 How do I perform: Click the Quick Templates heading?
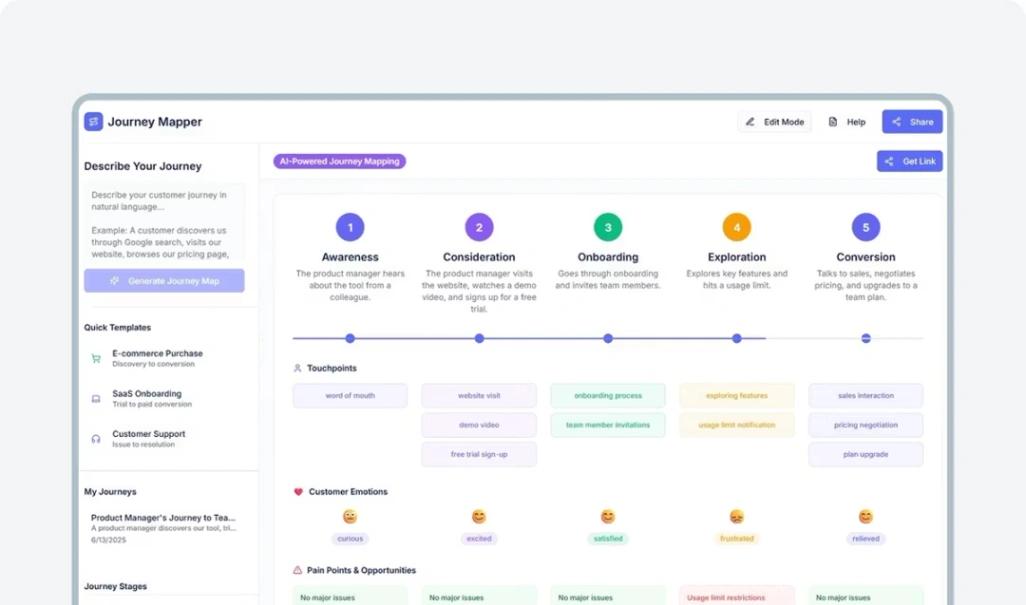coord(117,328)
